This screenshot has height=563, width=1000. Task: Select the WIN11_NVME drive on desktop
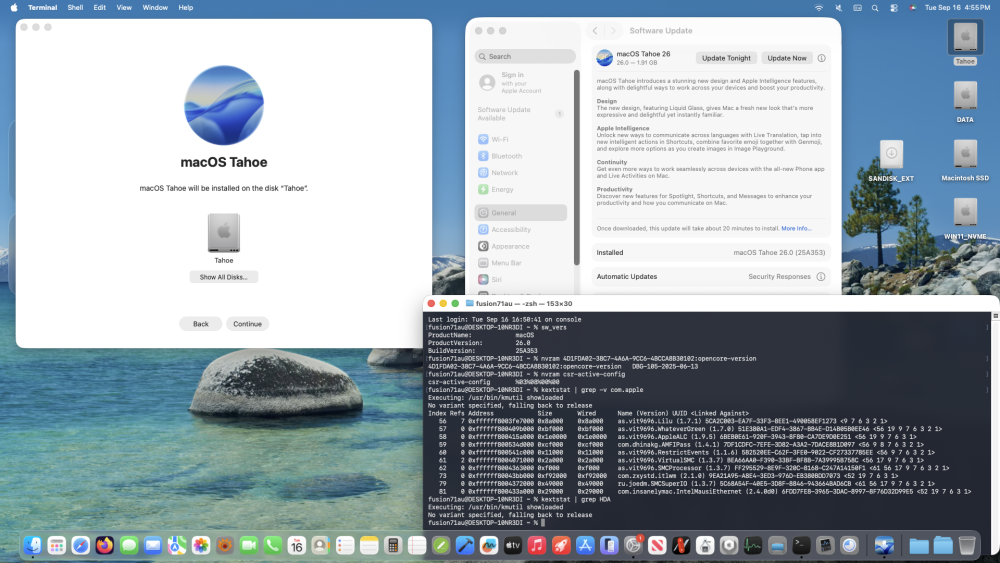[965, 219]
